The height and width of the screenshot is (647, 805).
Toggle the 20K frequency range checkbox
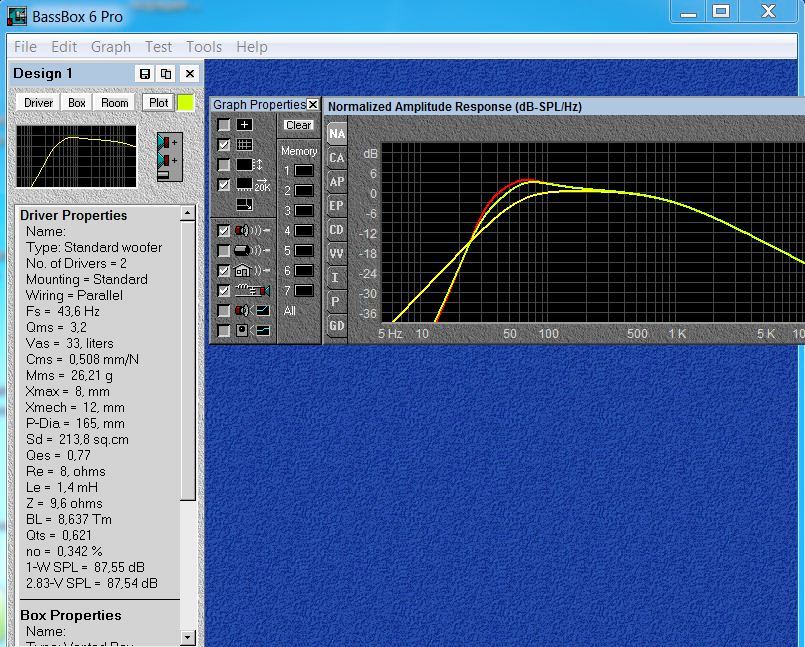coord(224,185)
